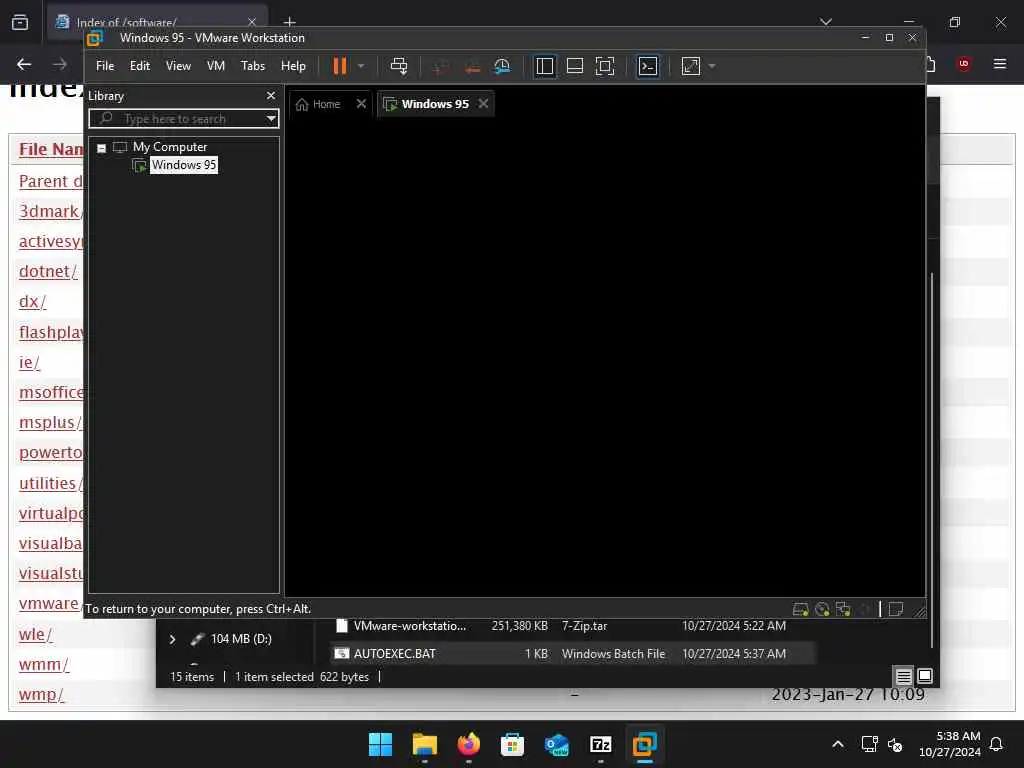Click the stretch guest display icon
1024x768 pixels.
pyautogui.click(x=690, y=66)
